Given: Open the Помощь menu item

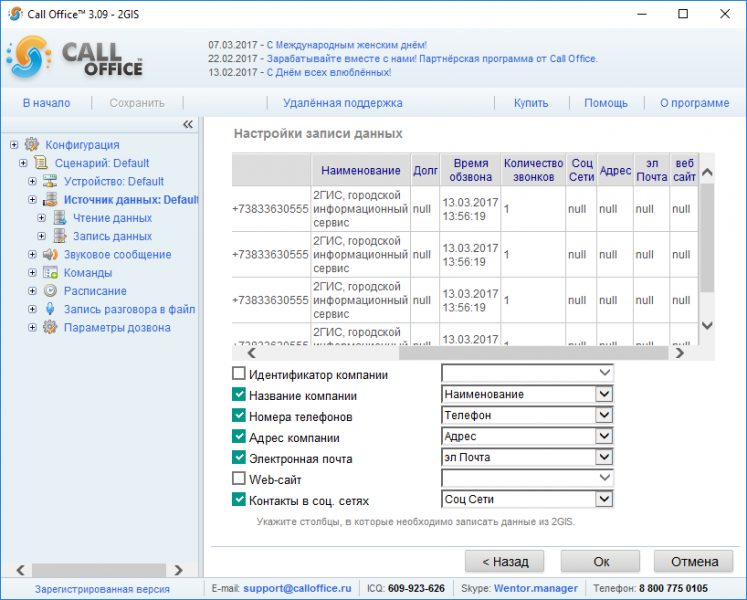Looking at the screenshot, I should pos(606,103).
